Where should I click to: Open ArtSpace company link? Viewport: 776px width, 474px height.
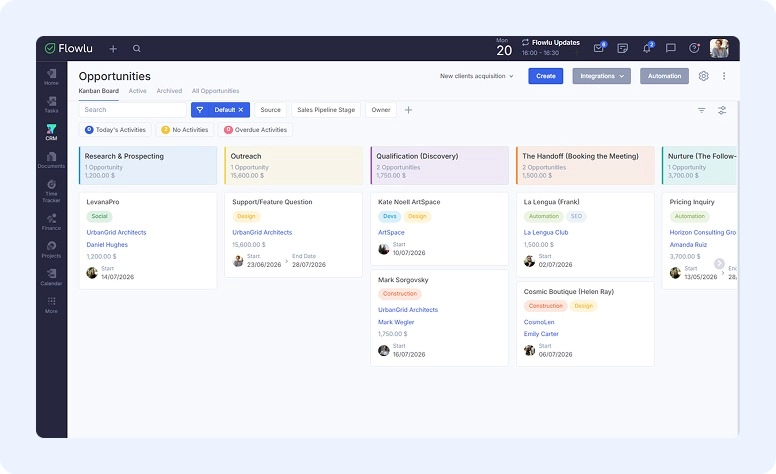click(x=391, y=232)
